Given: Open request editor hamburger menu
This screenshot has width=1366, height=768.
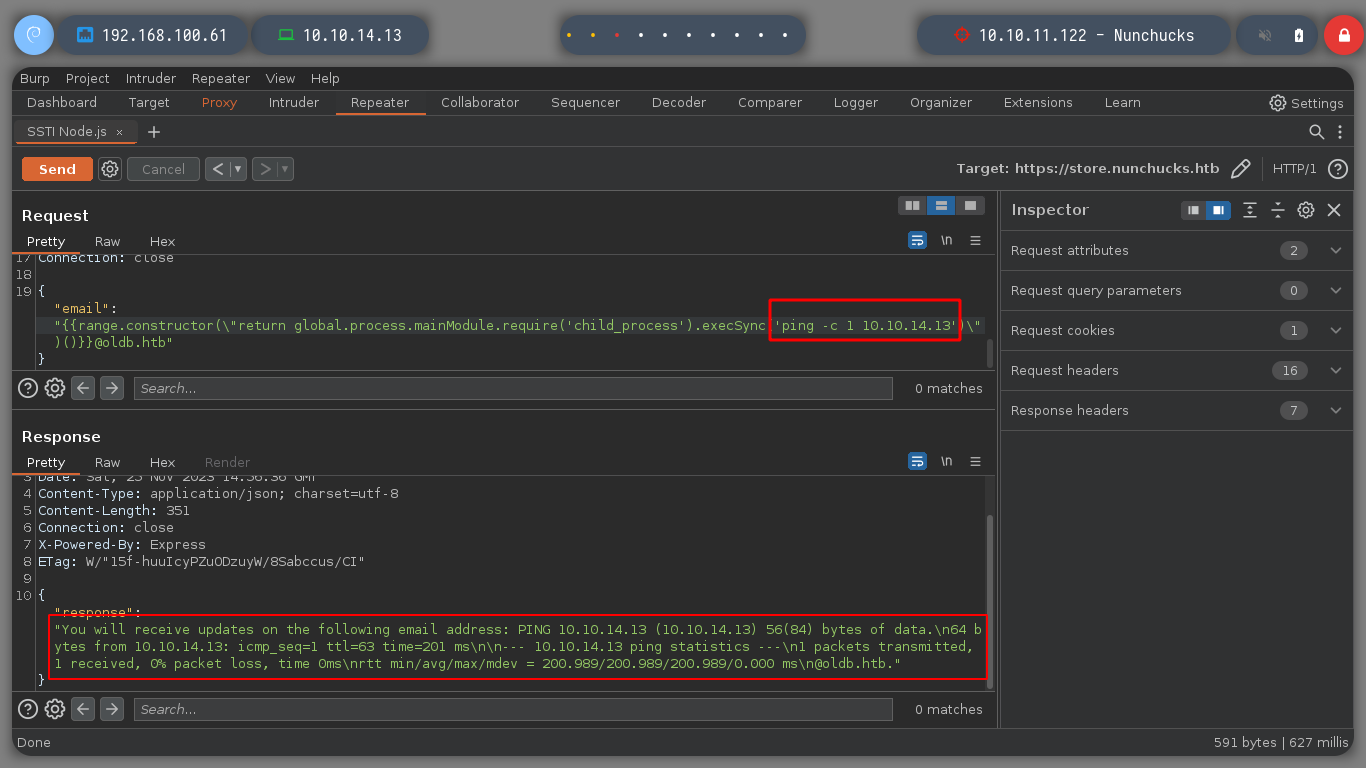Looking at the screenshot, I should point(975,240).
